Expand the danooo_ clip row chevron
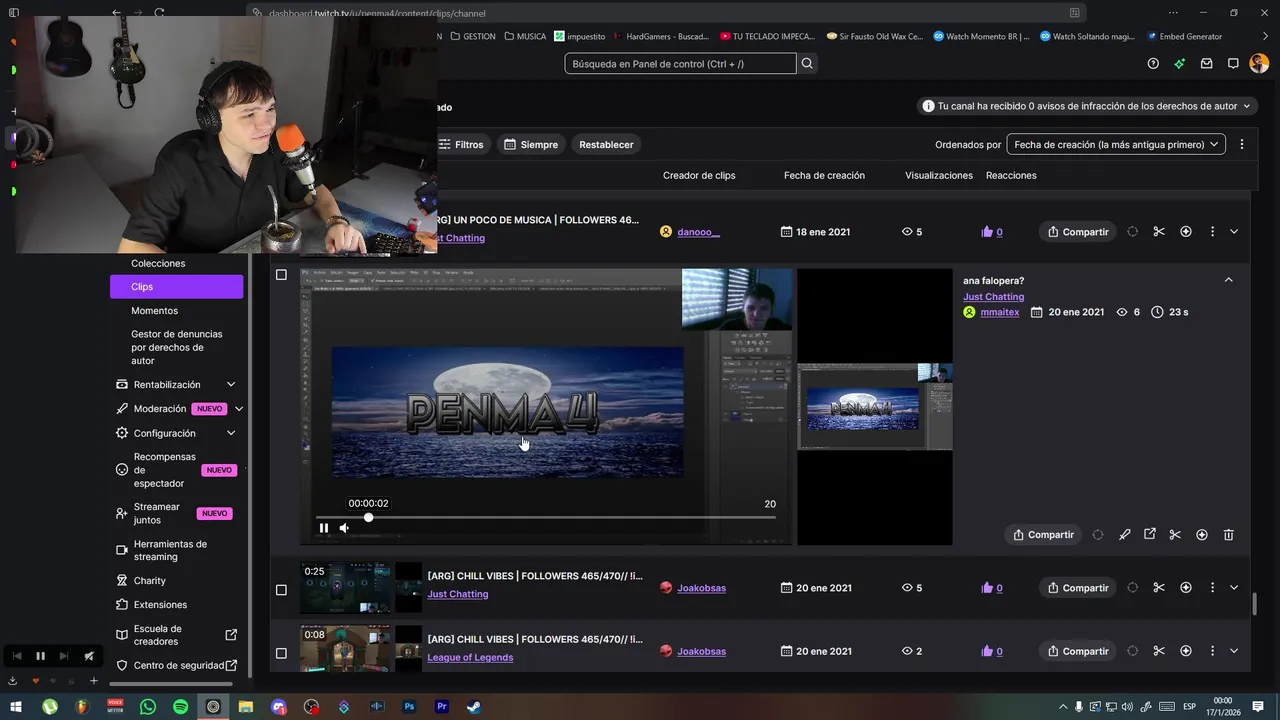Screen dimensions: 1280x720 tap(1234, 232)
